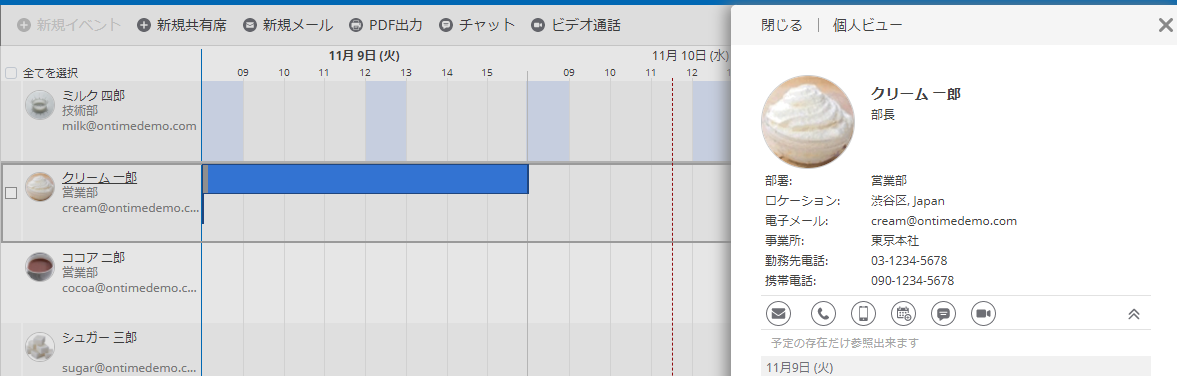Click sugar@ontimedemo.com in the list
The height and width of the screenshot is (376, 1177).
point(129,368)
